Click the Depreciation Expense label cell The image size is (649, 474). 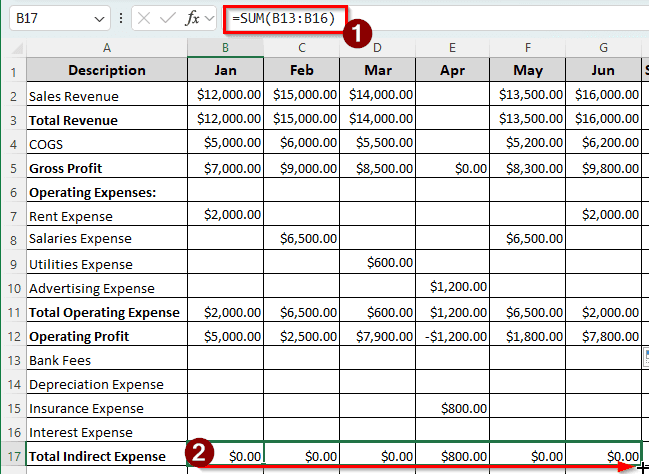107,383
